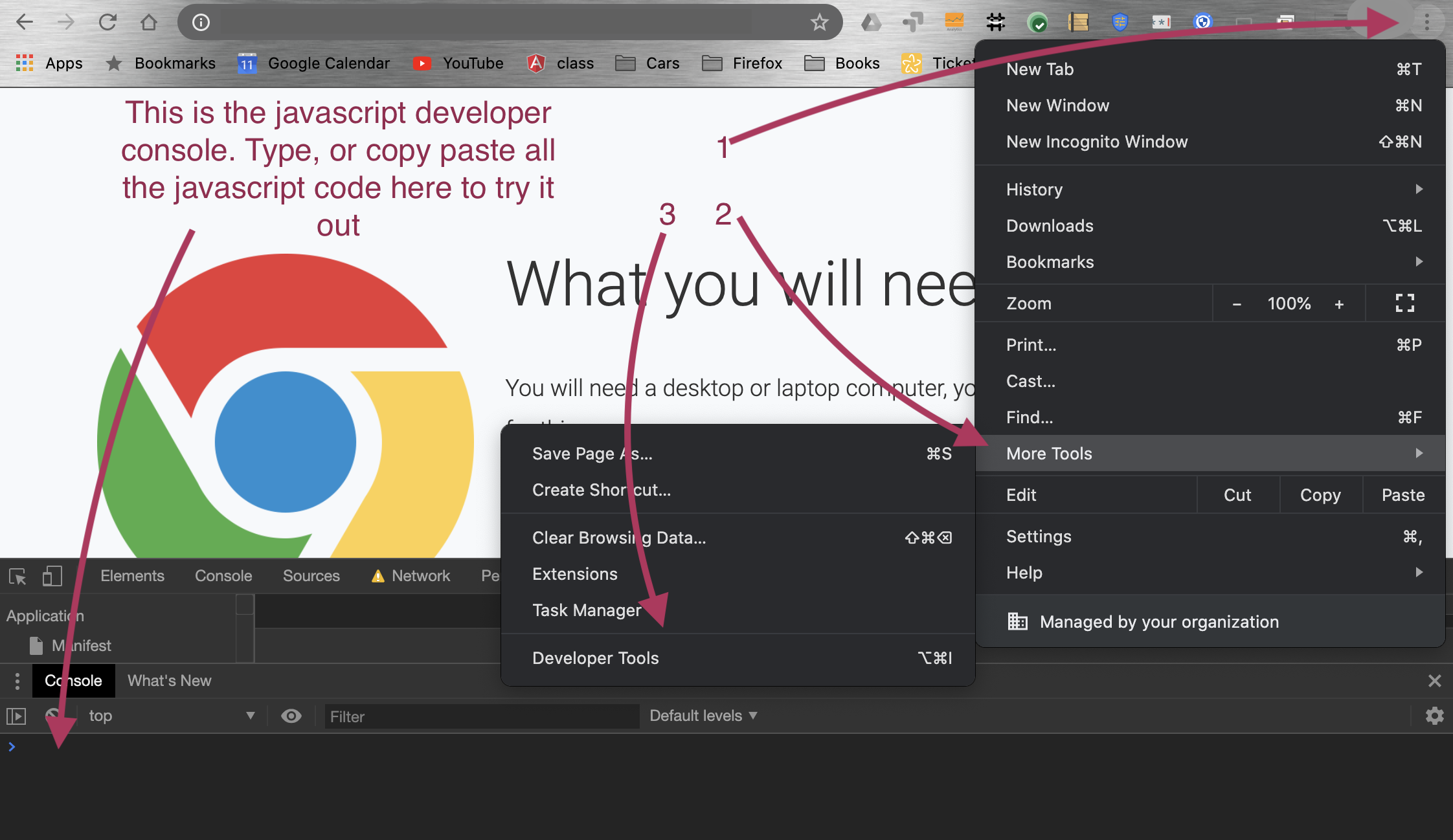Open the class bookmark
This screenshot has height=840, width=1453.
click(x=561, y=63)
